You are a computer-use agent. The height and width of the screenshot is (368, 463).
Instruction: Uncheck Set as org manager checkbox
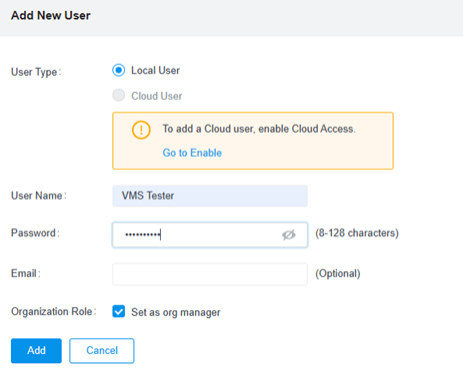pos(119,312)
